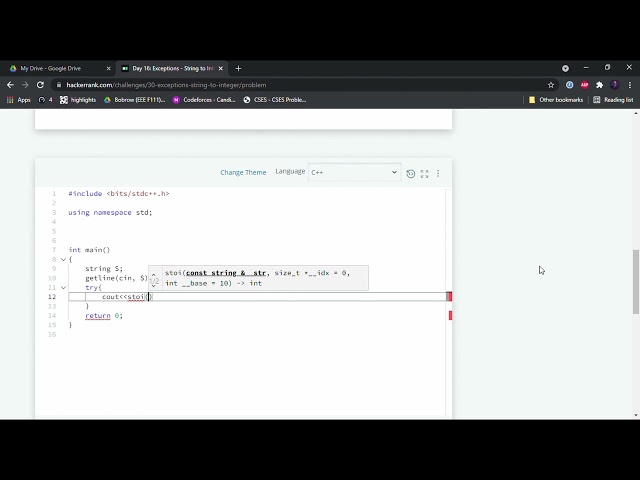This screenshot has height=480, width=640.
Task: Click the Chrome media control icon in the title bar
Action: 565,69
